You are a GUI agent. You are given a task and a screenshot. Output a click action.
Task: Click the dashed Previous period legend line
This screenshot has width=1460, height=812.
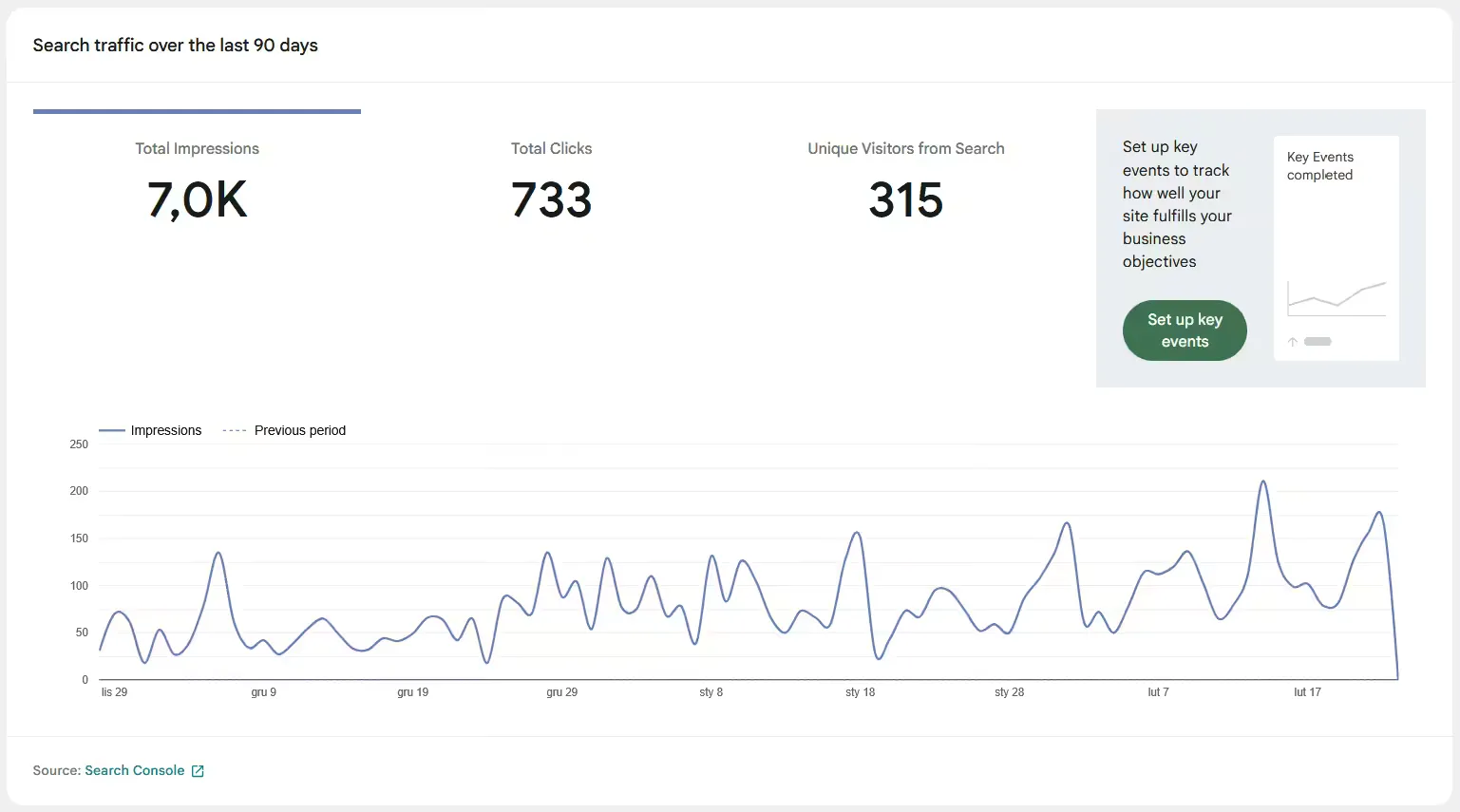point(235,431)
